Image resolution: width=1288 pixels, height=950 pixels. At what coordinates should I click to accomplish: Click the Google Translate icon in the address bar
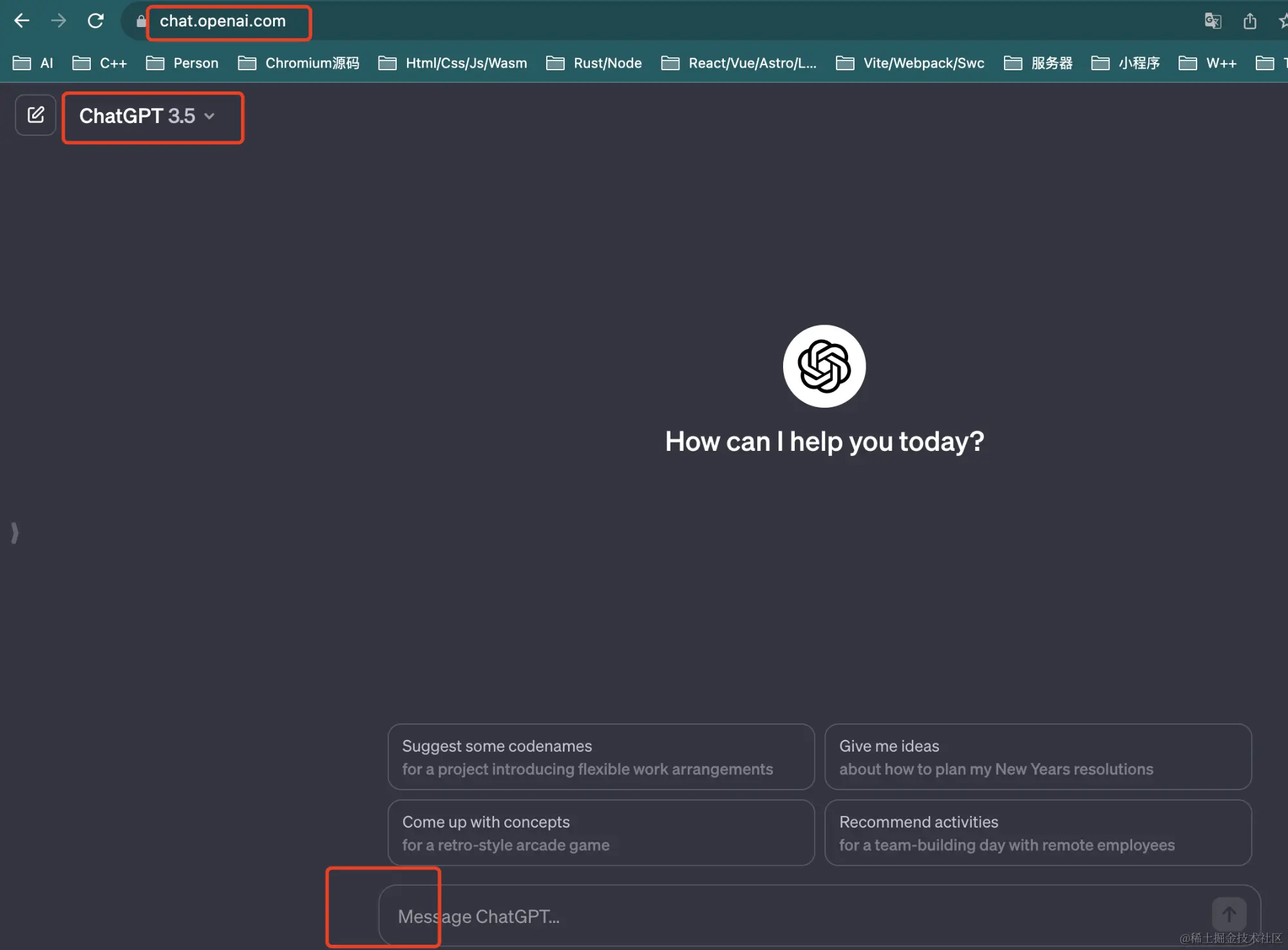pyautogui.click(x=1213, y=21)
